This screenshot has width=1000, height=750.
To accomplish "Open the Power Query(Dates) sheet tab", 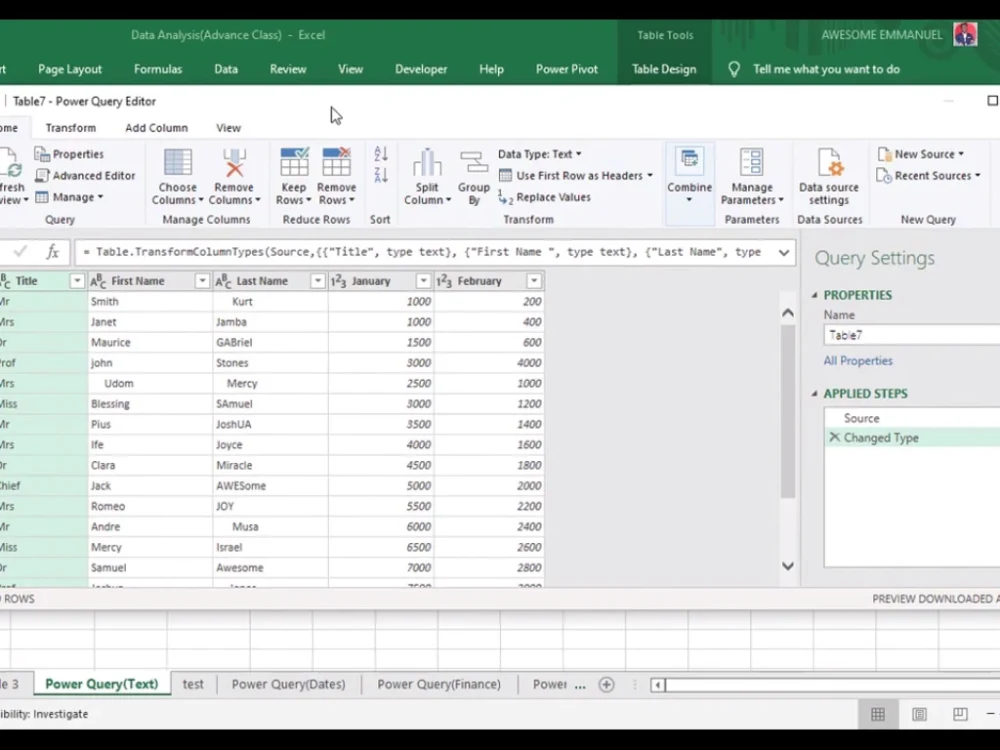I will coord(288,684).
